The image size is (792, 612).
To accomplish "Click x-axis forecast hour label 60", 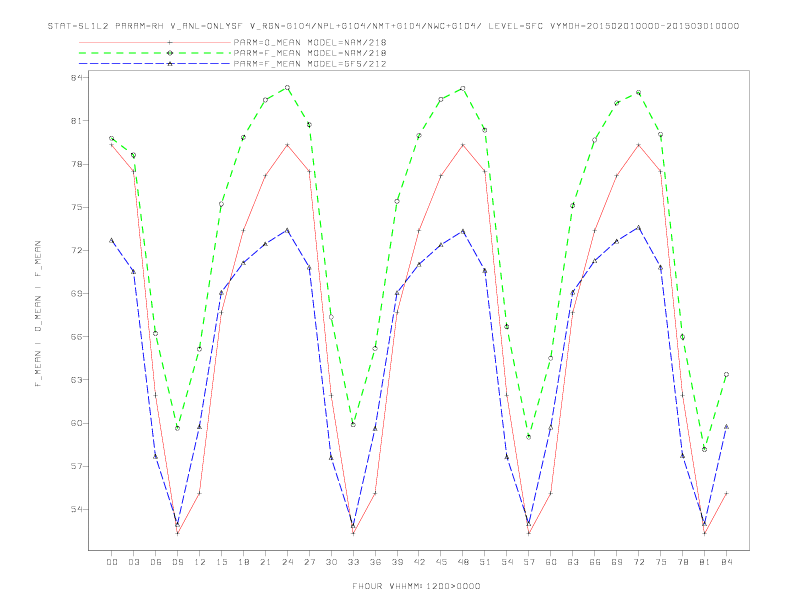I will tap(551, 562).
